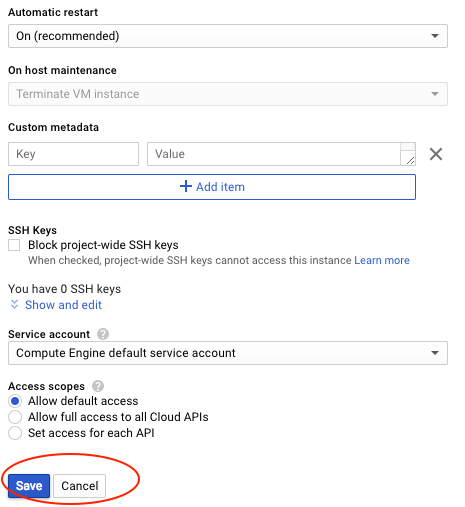Click the Value field resize handle

tap(410, 161)
